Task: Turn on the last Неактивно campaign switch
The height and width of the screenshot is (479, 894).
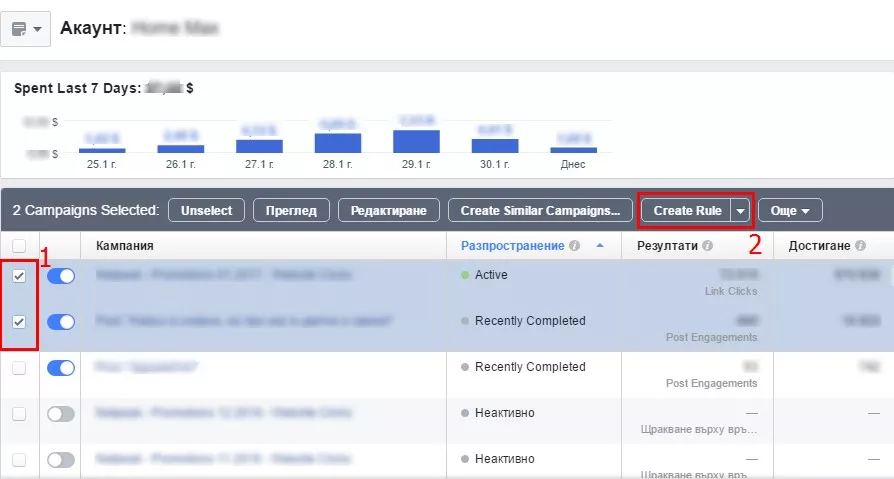Action: pyautogui.click(x=61, y=460)
